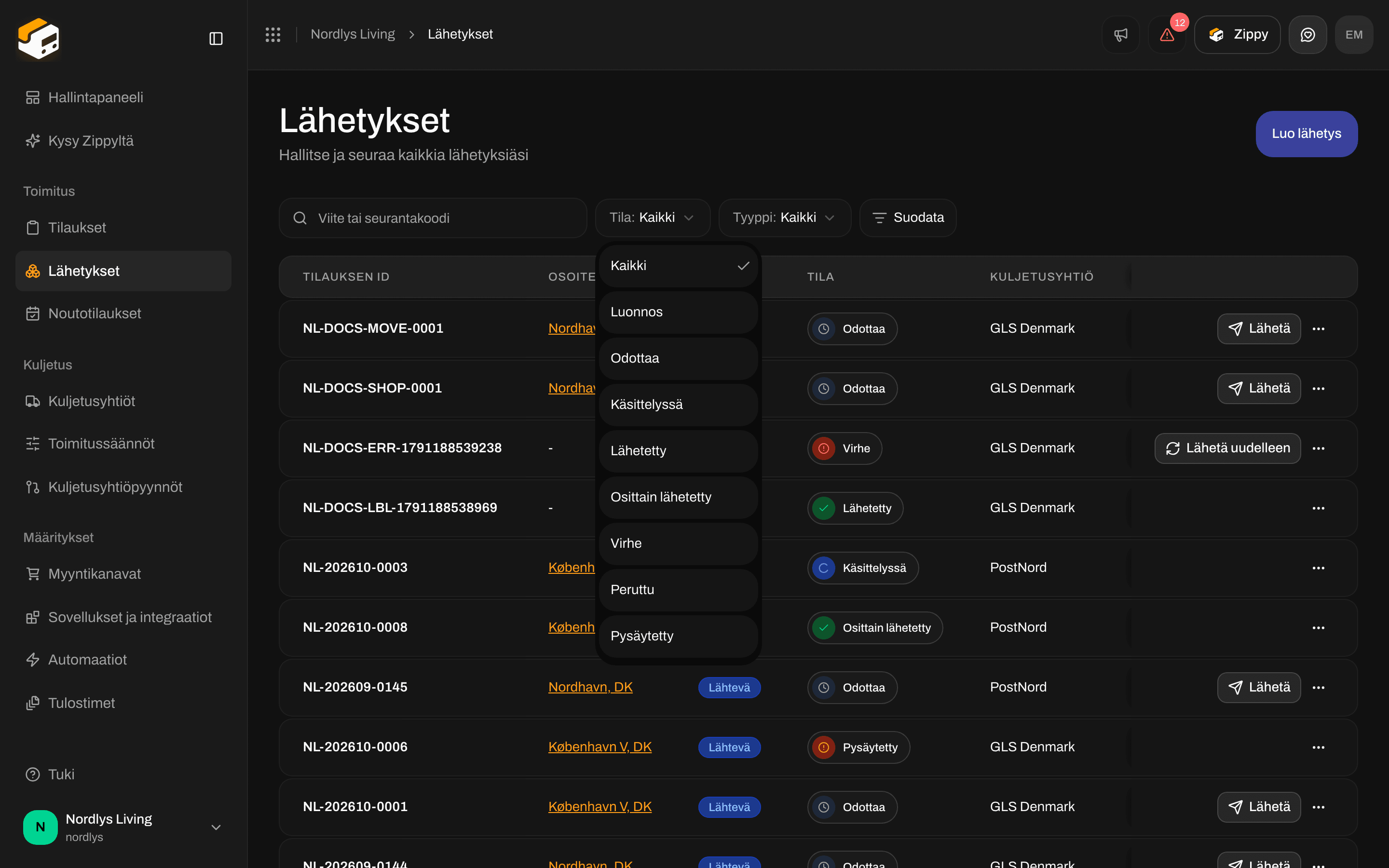Image resolution: width=1389 pixels, height=868 pixels.
Task: Open the Tila: Kaikki dropdown
Action: coord(653,217)
